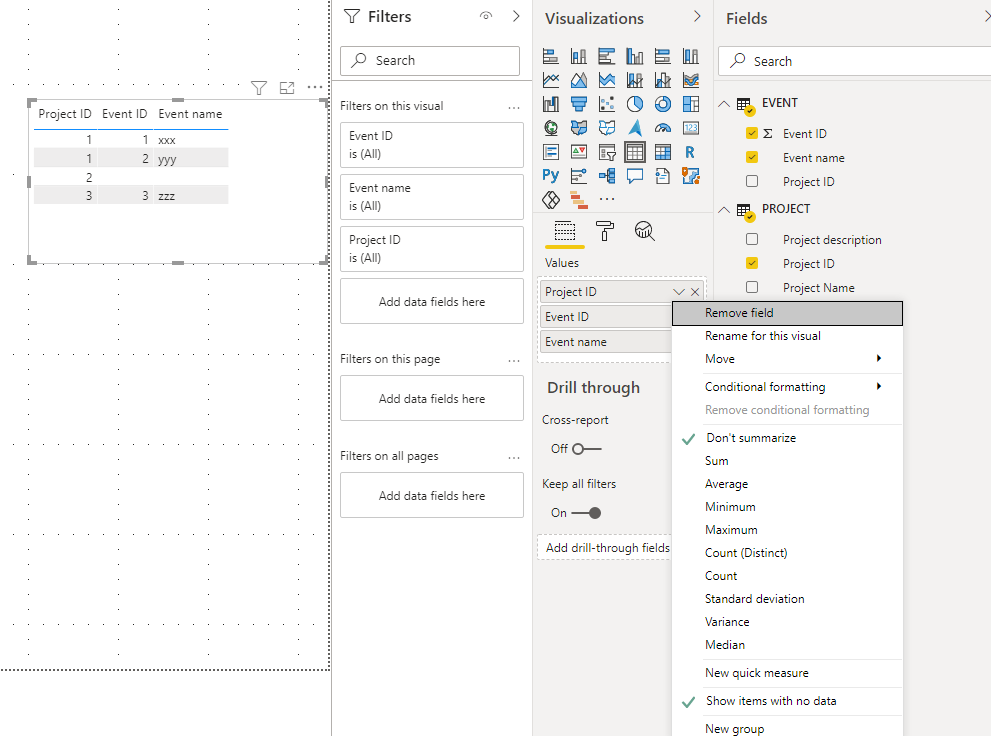The image size is (991, 736).
Task: Select the stacked bar chart visual
Action: (550, 56)
